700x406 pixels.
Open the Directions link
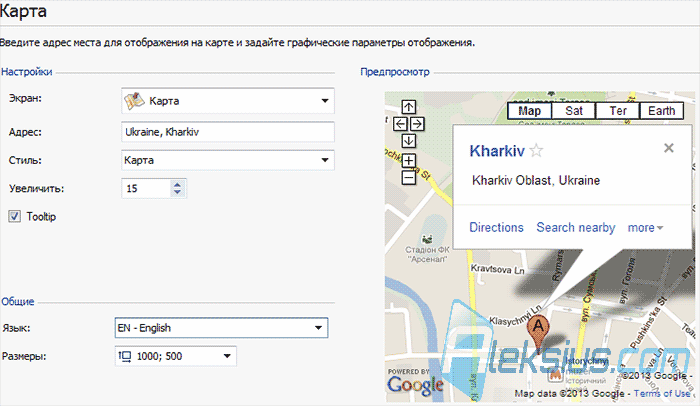click(496, 227)
